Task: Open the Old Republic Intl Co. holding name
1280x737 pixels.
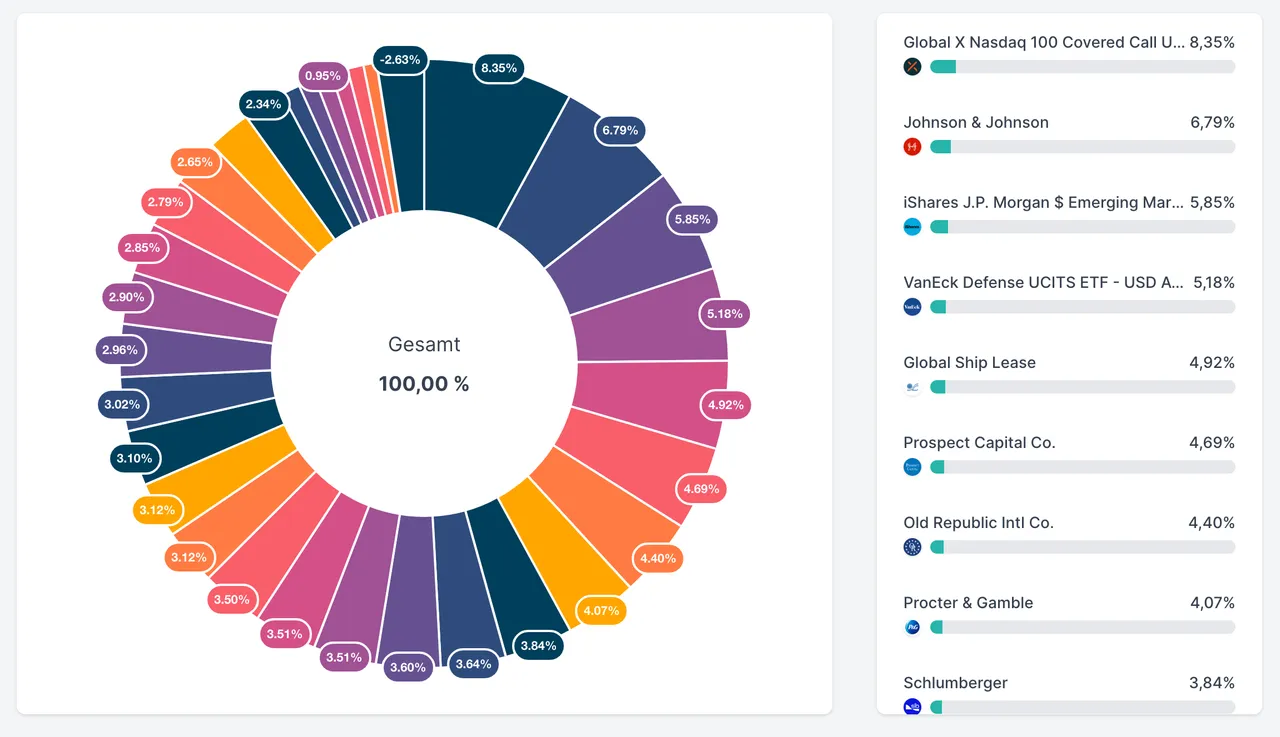Action: point(978,522)
